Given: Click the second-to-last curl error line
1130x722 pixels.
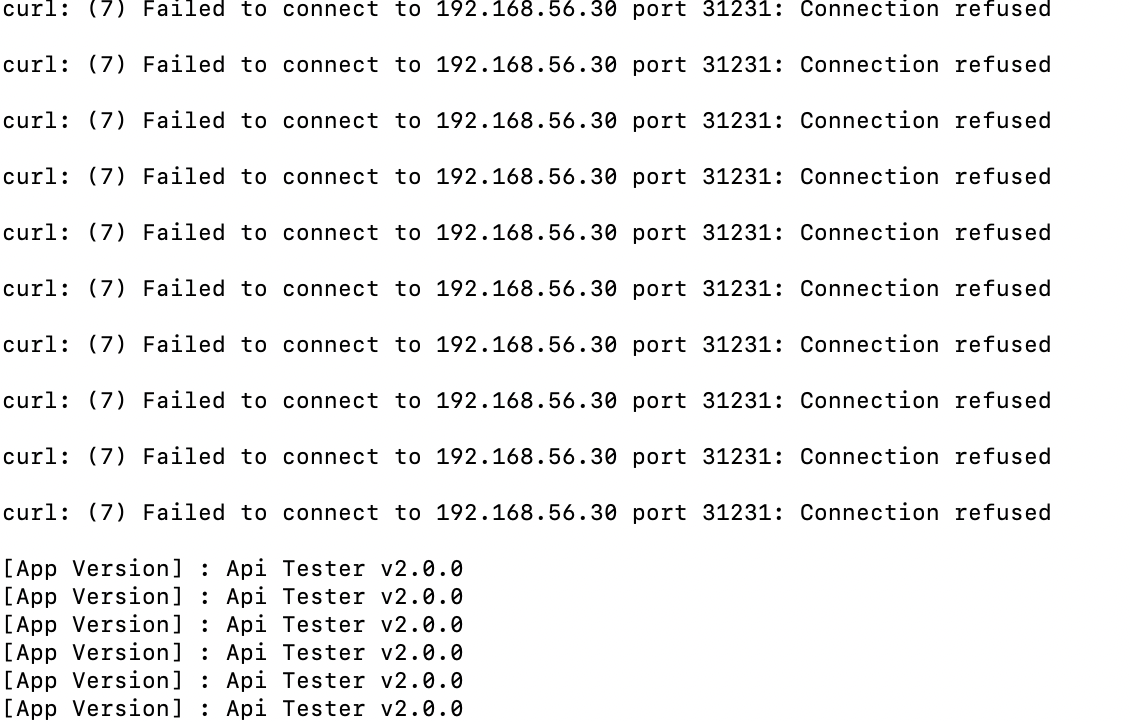Looking at the screenshot, I should (527, 457).
